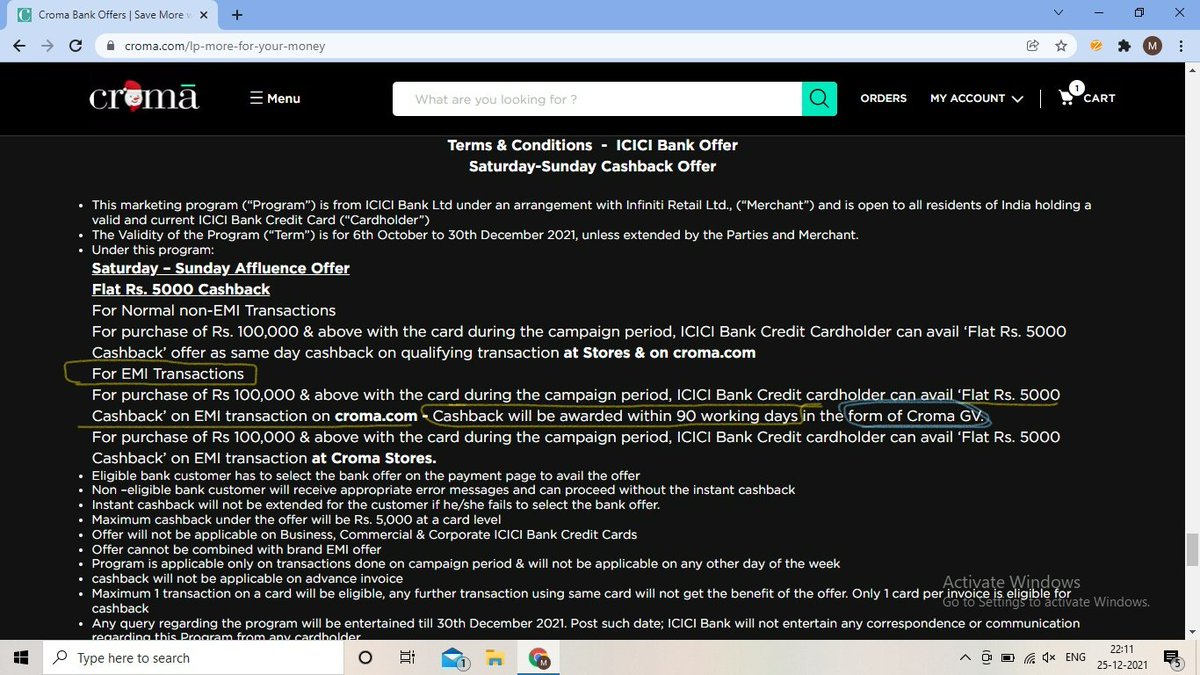Click the taskbar 'Type here to search' box
Screen dimensions: 1200x675
coord(192,657)
